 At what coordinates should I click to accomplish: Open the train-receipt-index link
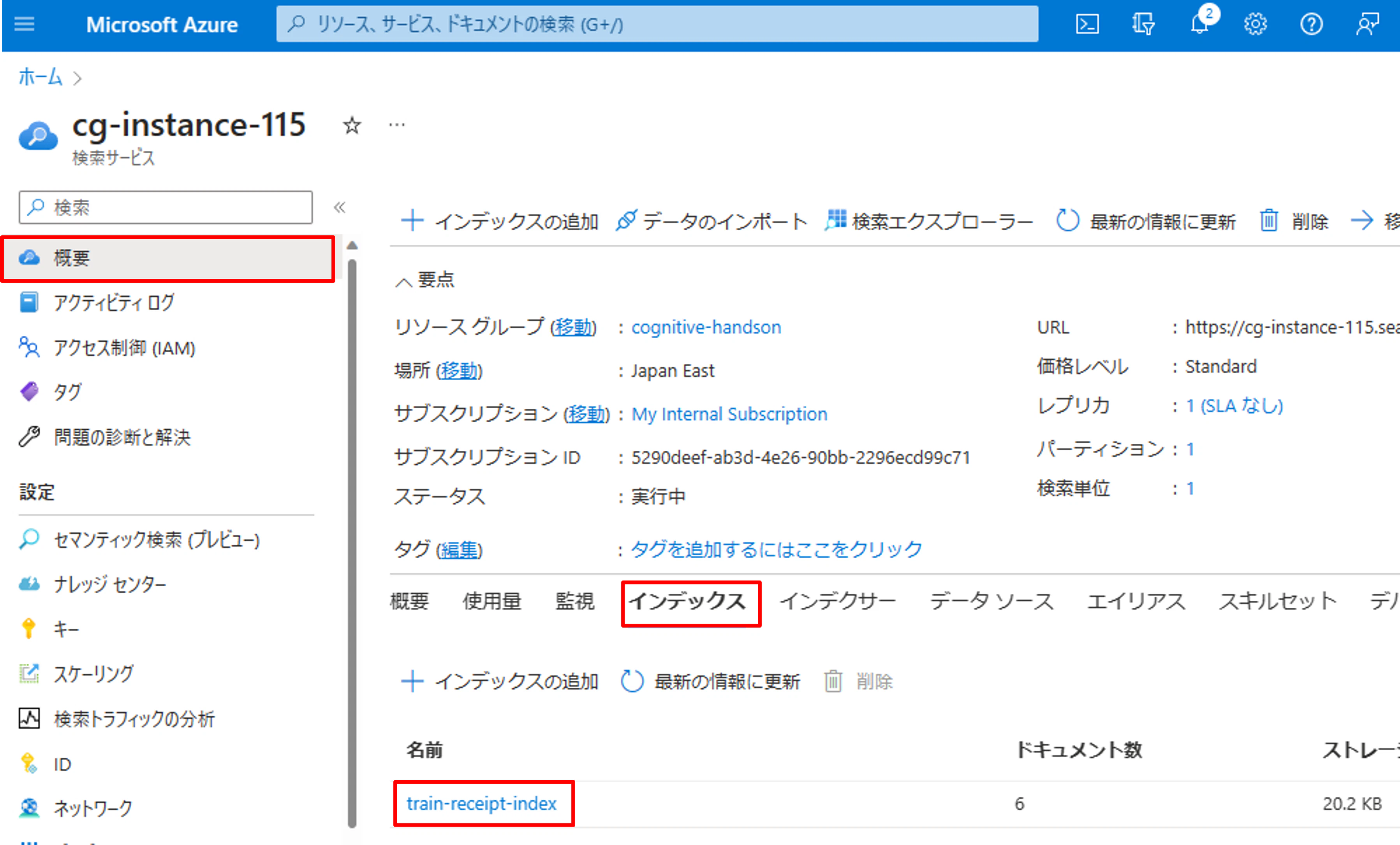point(481,804)
